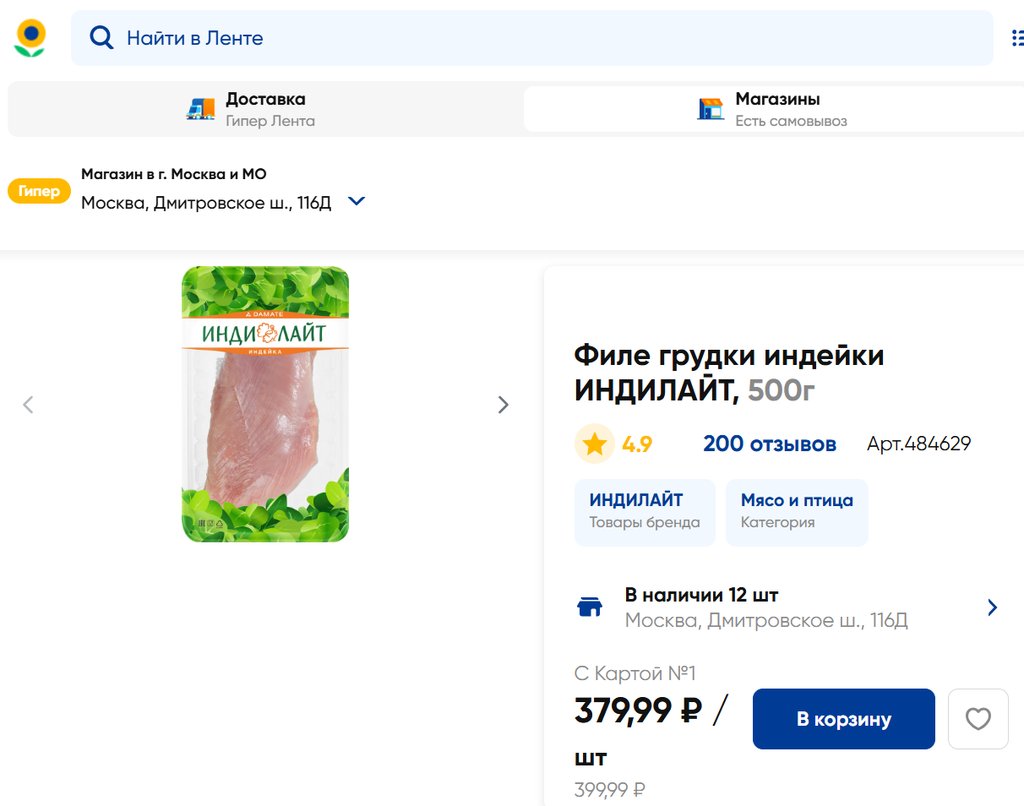Switch to the Доставка tab
The width and height of the screenshot is (1024, 806).
(x=265, y=109)
